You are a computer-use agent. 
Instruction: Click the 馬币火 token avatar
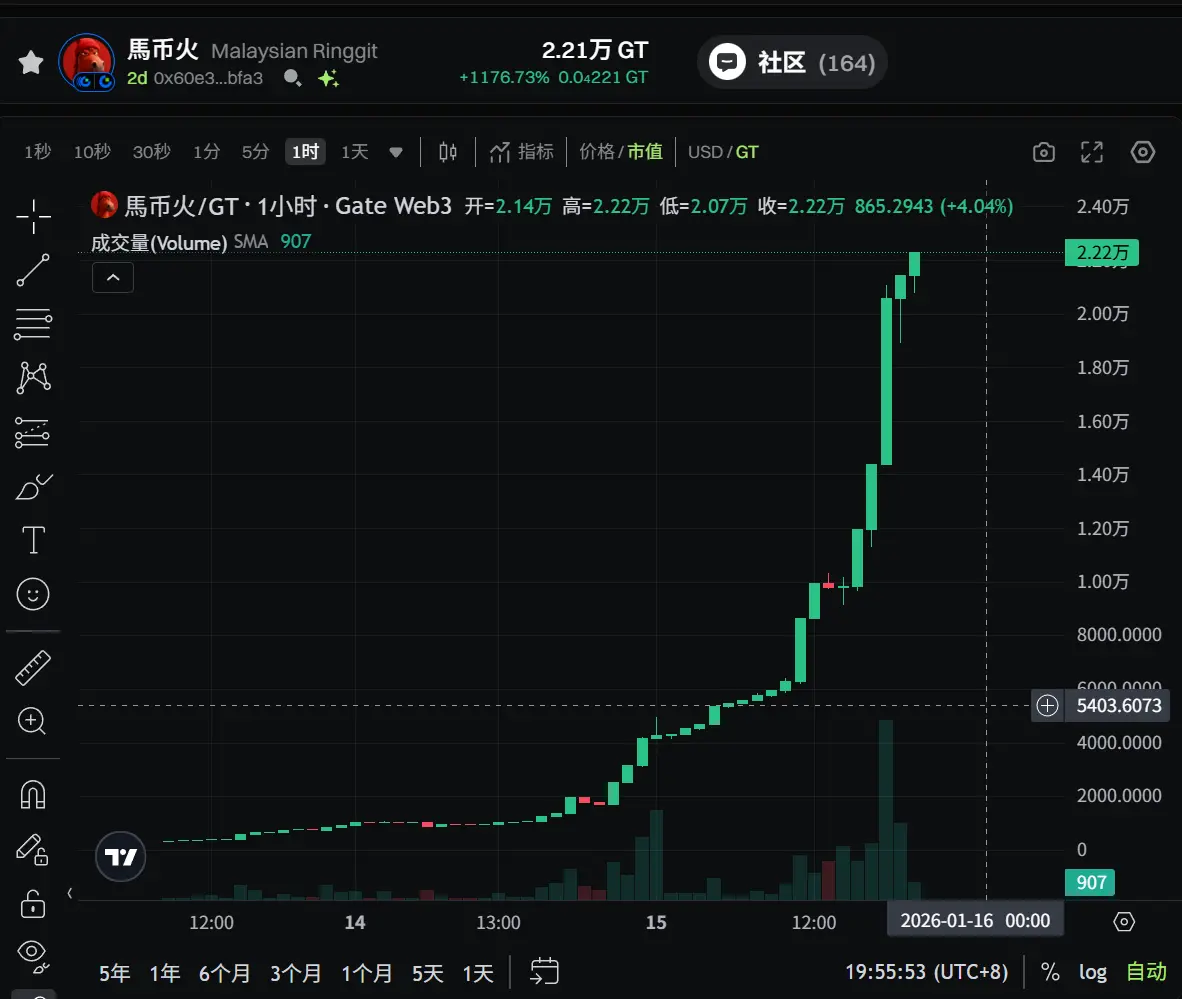[87, 62]
